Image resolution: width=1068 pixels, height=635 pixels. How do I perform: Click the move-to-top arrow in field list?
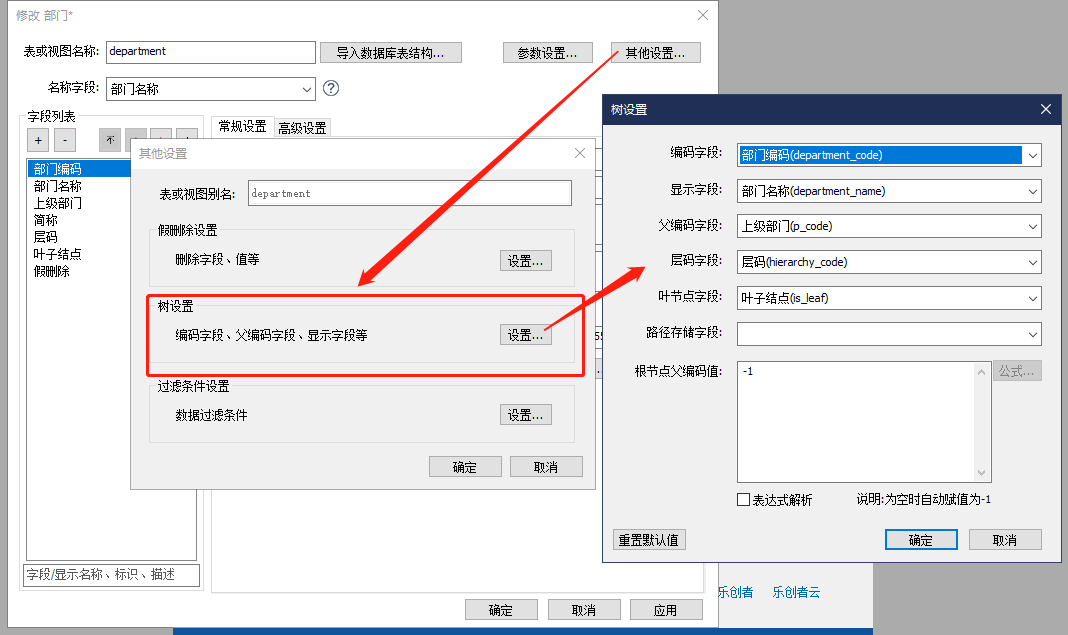pos(110,140)
